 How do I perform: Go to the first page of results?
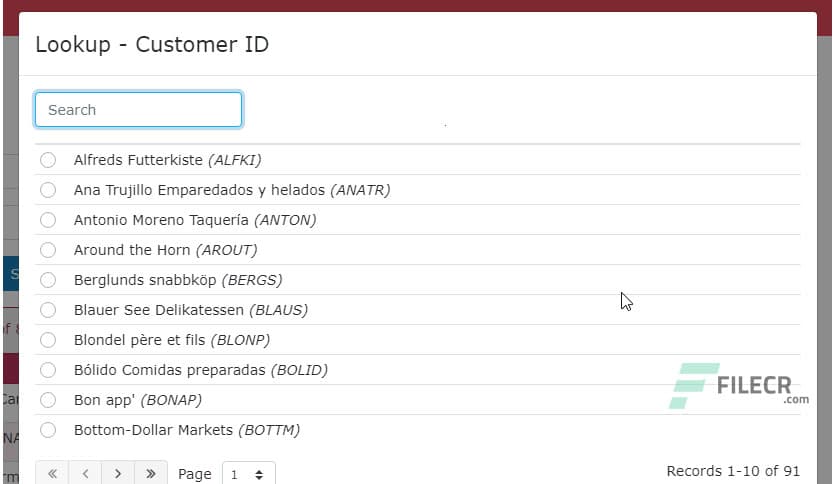(x=52, y=473)
